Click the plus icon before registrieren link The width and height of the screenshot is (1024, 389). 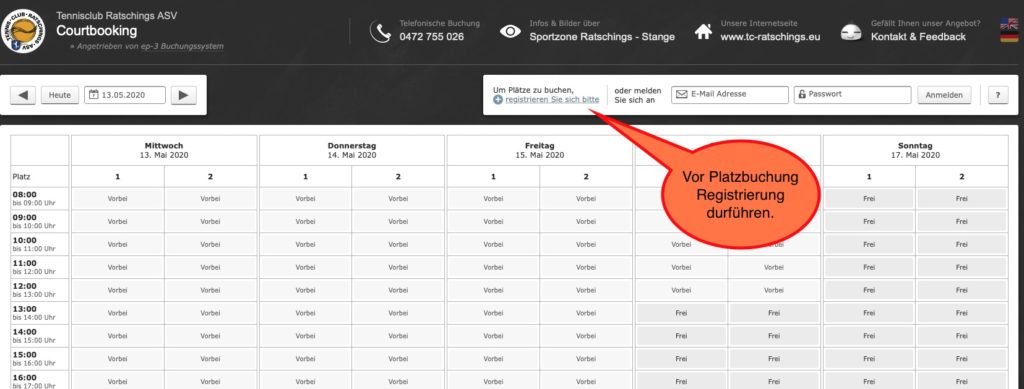(498, 100)
